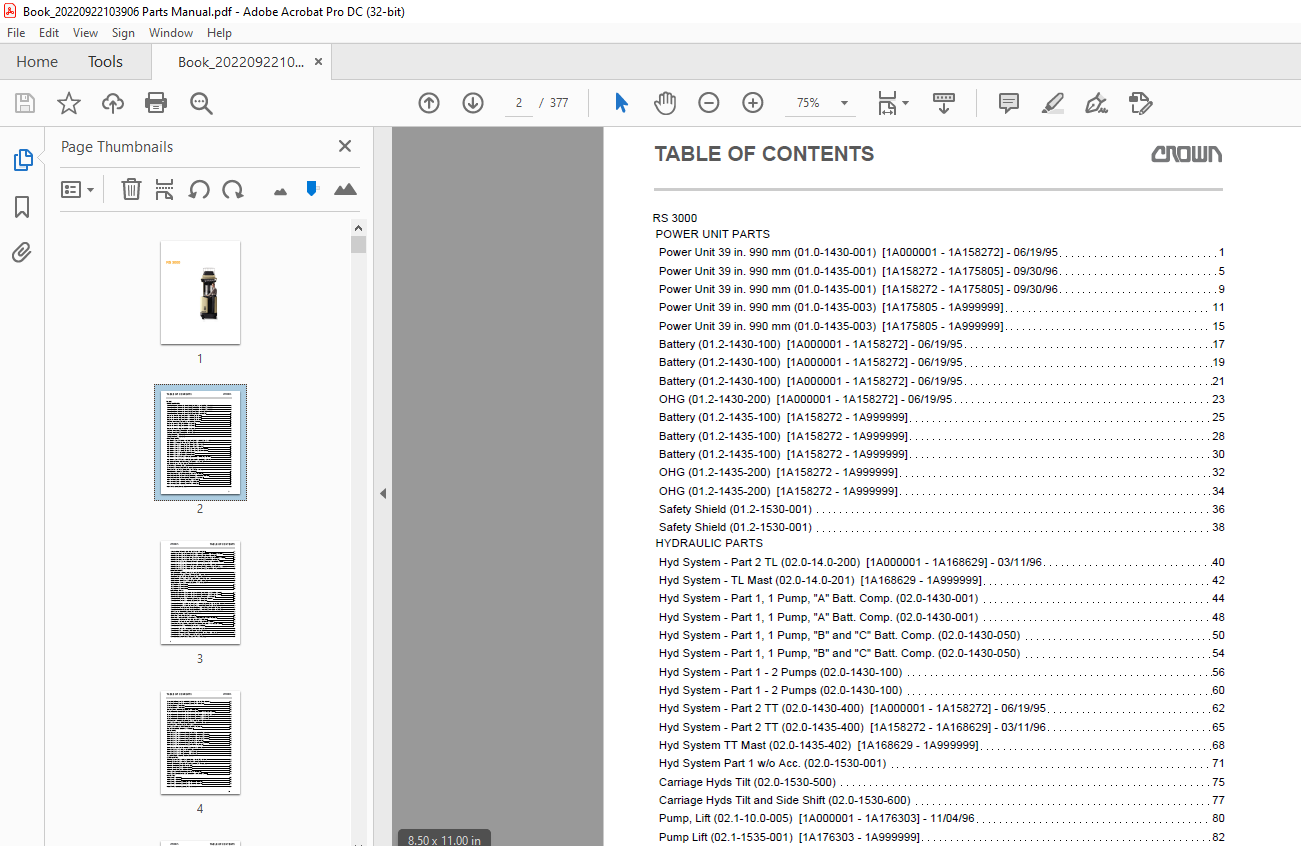Open the Window menu
Image resolution: width=1301 pixels, height=846 pixels.
click(171, 33)
